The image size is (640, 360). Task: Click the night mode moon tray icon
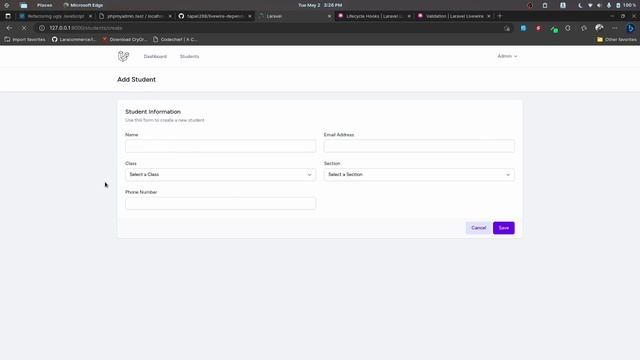tap(580, 5)
